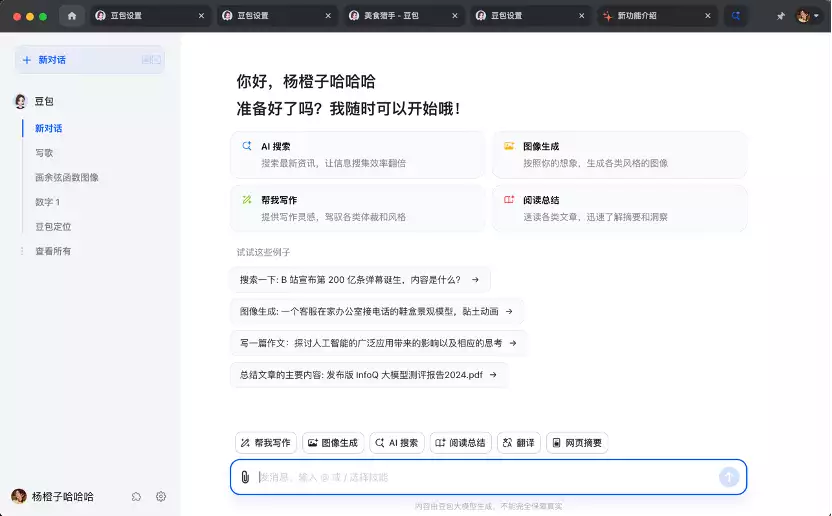
Task: Click the AI 搜索 card magnifier icon
Action: point(247,146)
